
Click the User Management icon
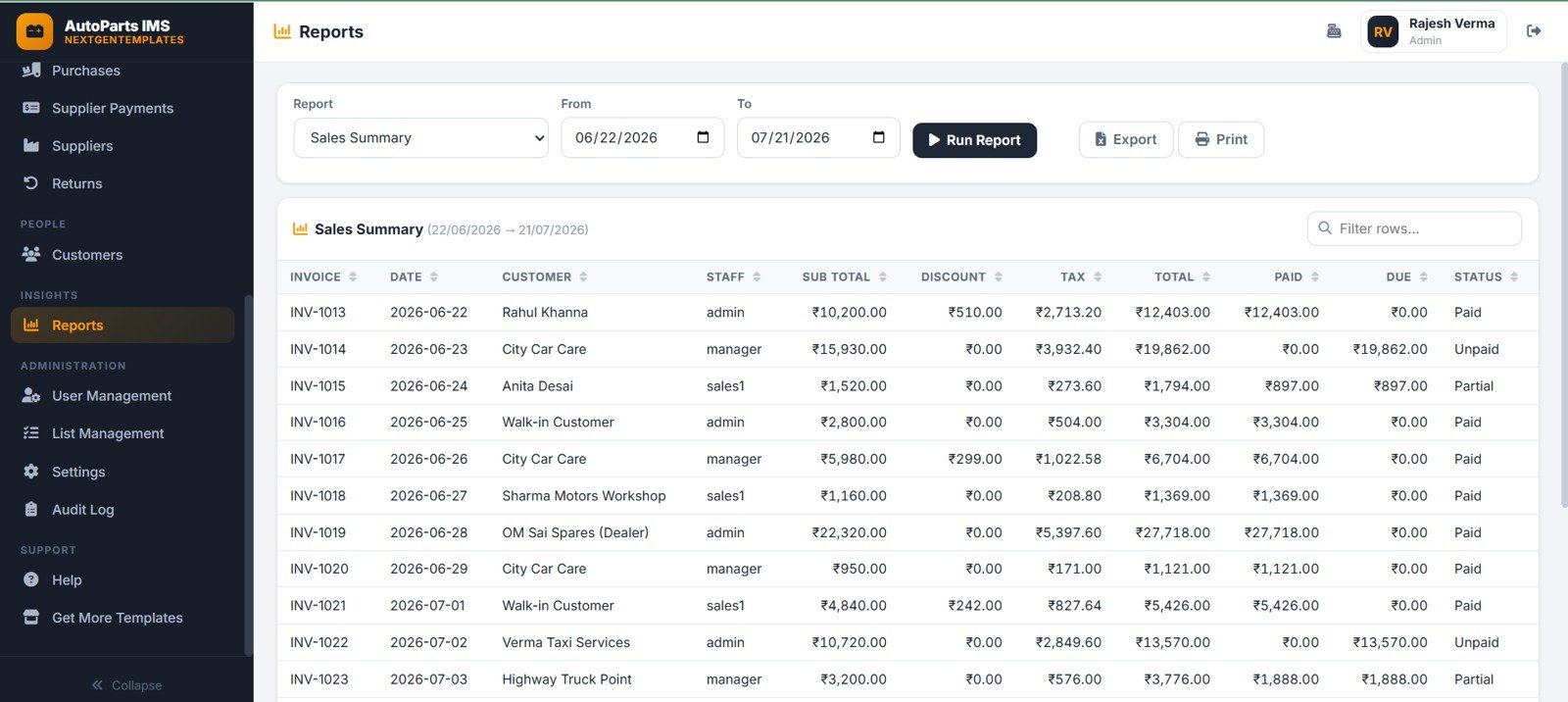pyautogui.click(x=31, y=395)
